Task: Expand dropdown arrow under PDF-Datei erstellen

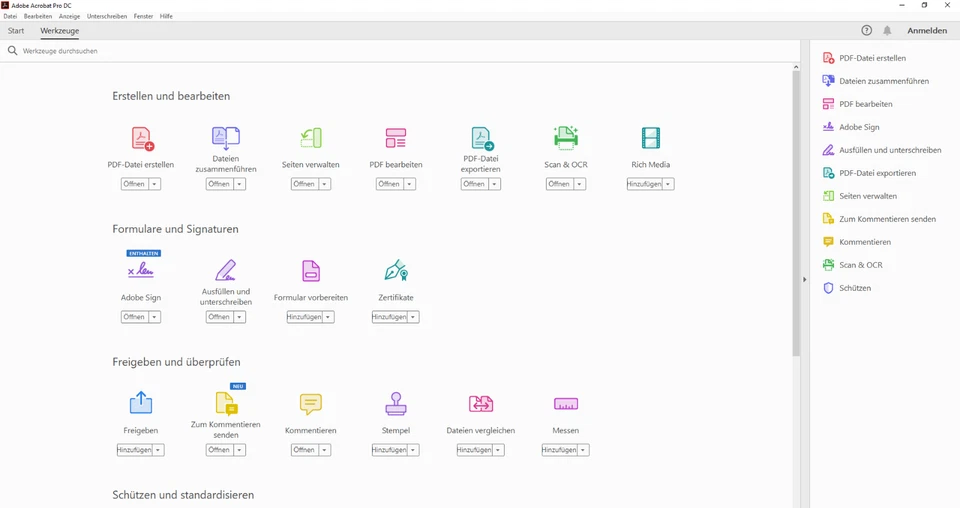Action: (154, 184)
